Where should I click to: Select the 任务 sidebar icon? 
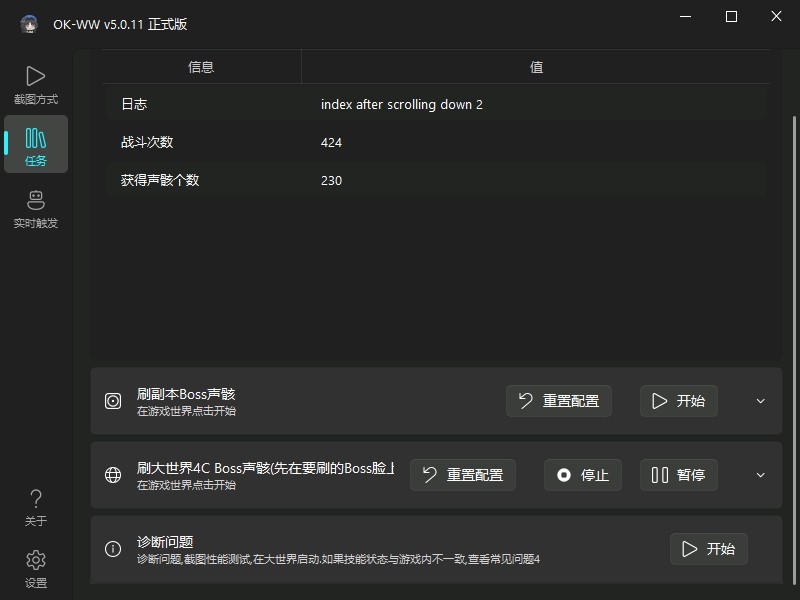[x=36, y=144]
